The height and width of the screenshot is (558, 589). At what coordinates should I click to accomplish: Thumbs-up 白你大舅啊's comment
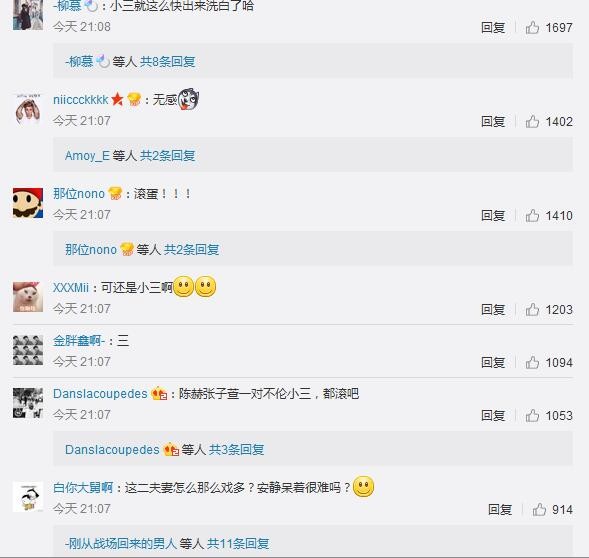point(539,510)
